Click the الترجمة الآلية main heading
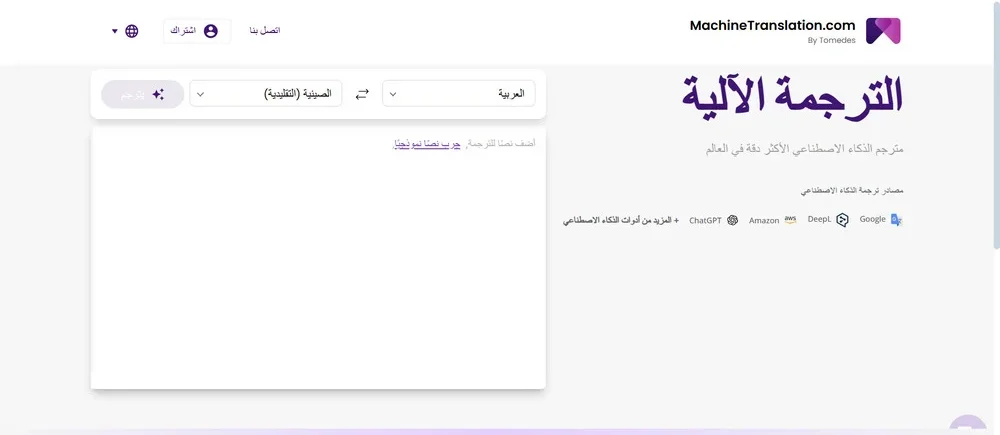The height and width of the screenshot is (435, 1000). point(793,97)
